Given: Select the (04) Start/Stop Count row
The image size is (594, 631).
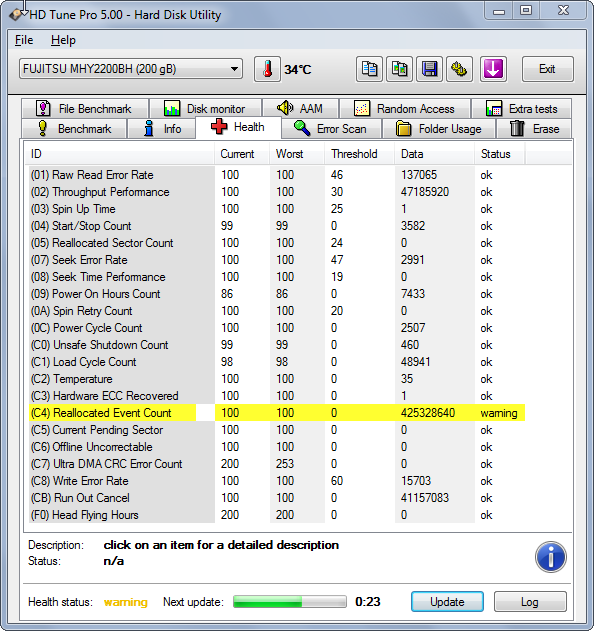Looking at the screenshot, I should point(277,226).
